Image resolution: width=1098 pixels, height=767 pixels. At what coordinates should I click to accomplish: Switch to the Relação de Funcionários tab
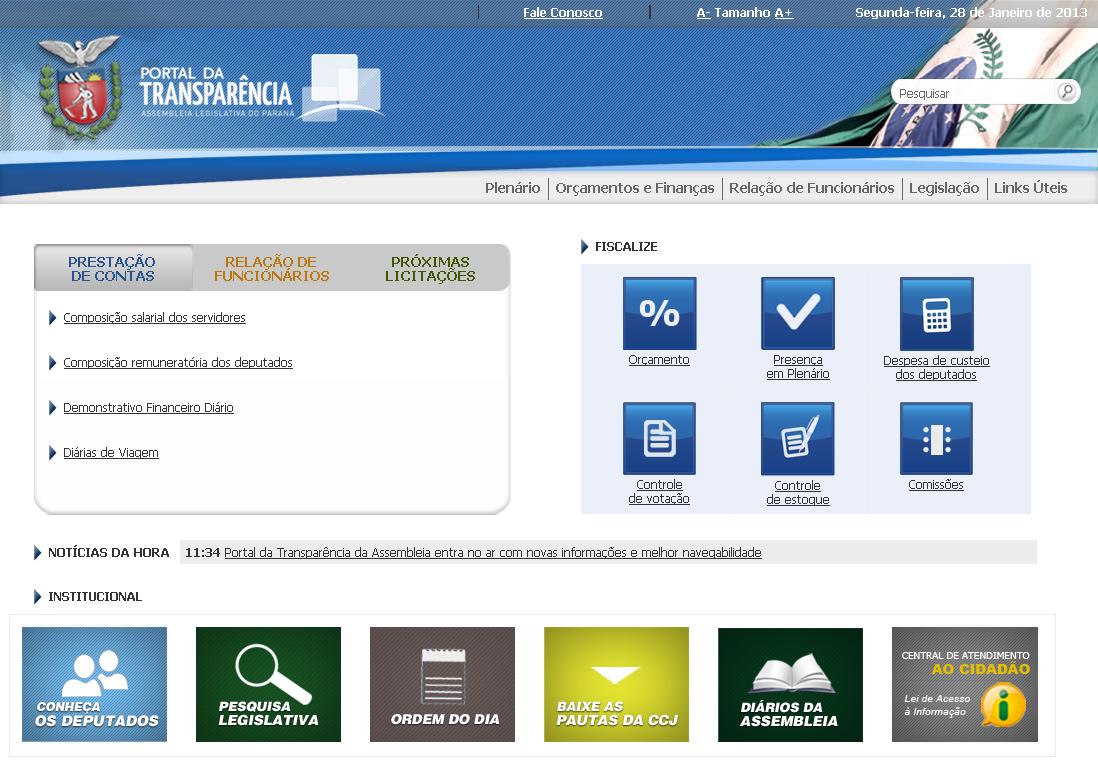pos(271,269)
